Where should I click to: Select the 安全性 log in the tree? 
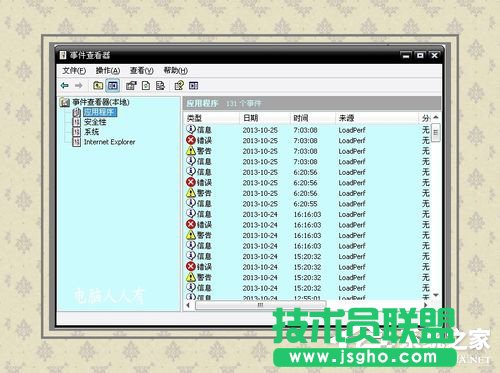tap(95, 122)
